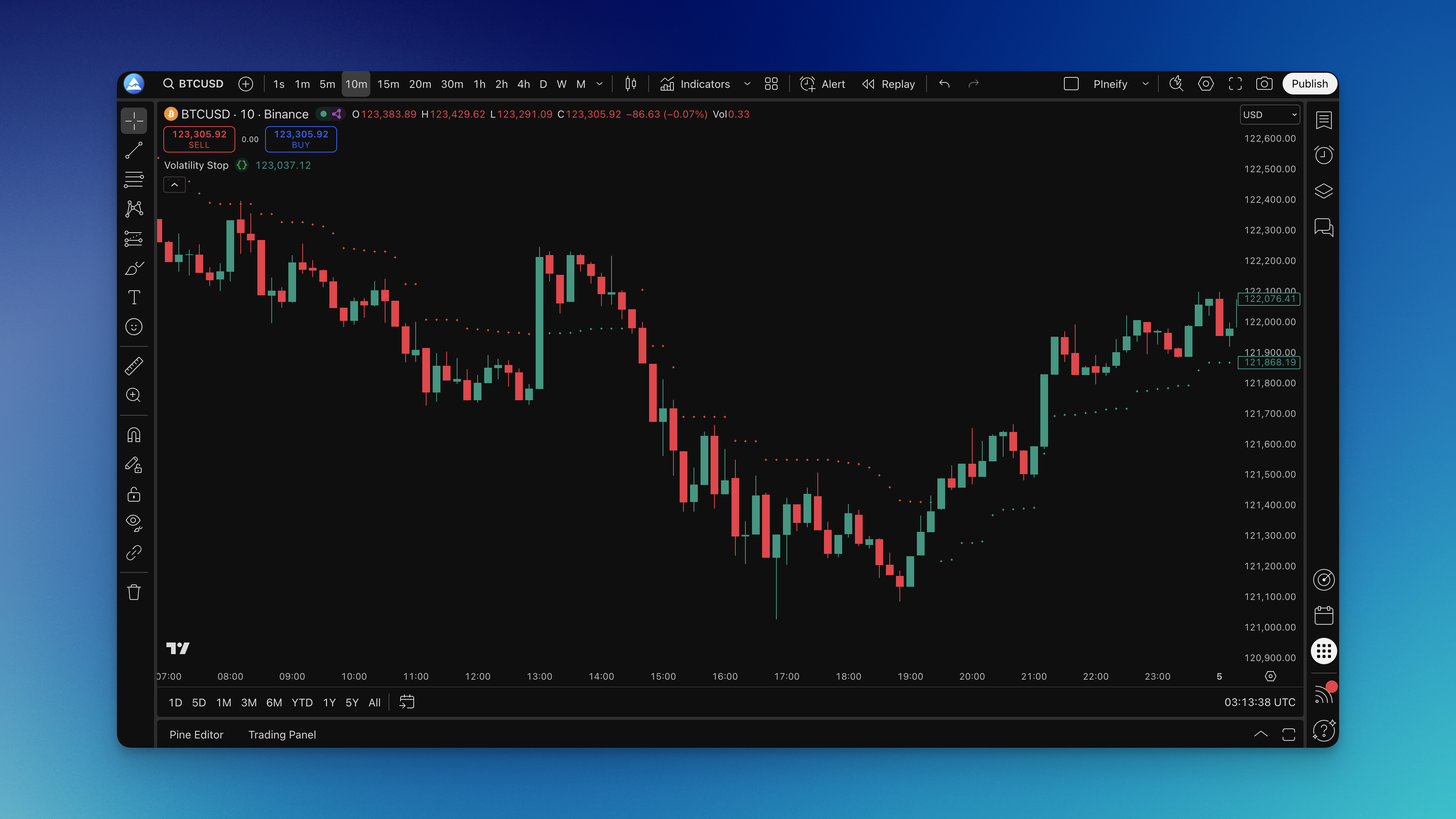This screenshot has height=819, width=1456.
Task: Toggle the lock all drawings icon
Action: [134, 494]
